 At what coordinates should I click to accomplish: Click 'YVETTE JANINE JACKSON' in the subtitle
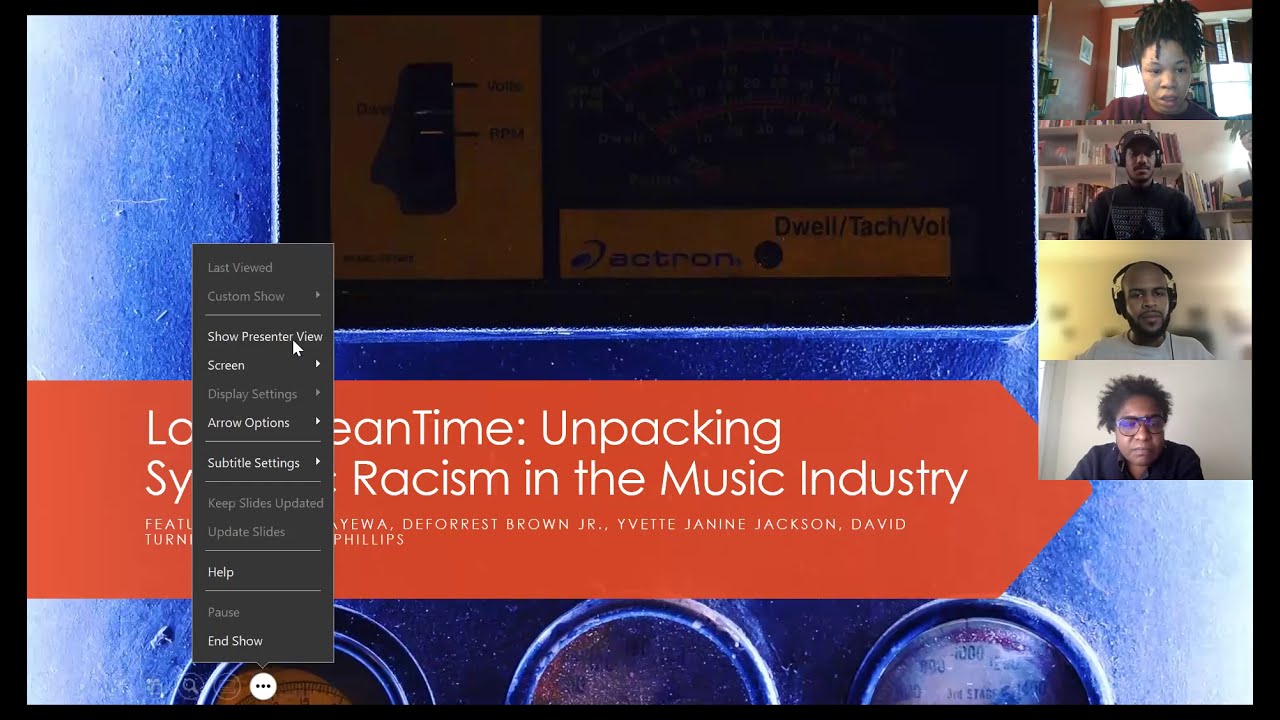728,524
